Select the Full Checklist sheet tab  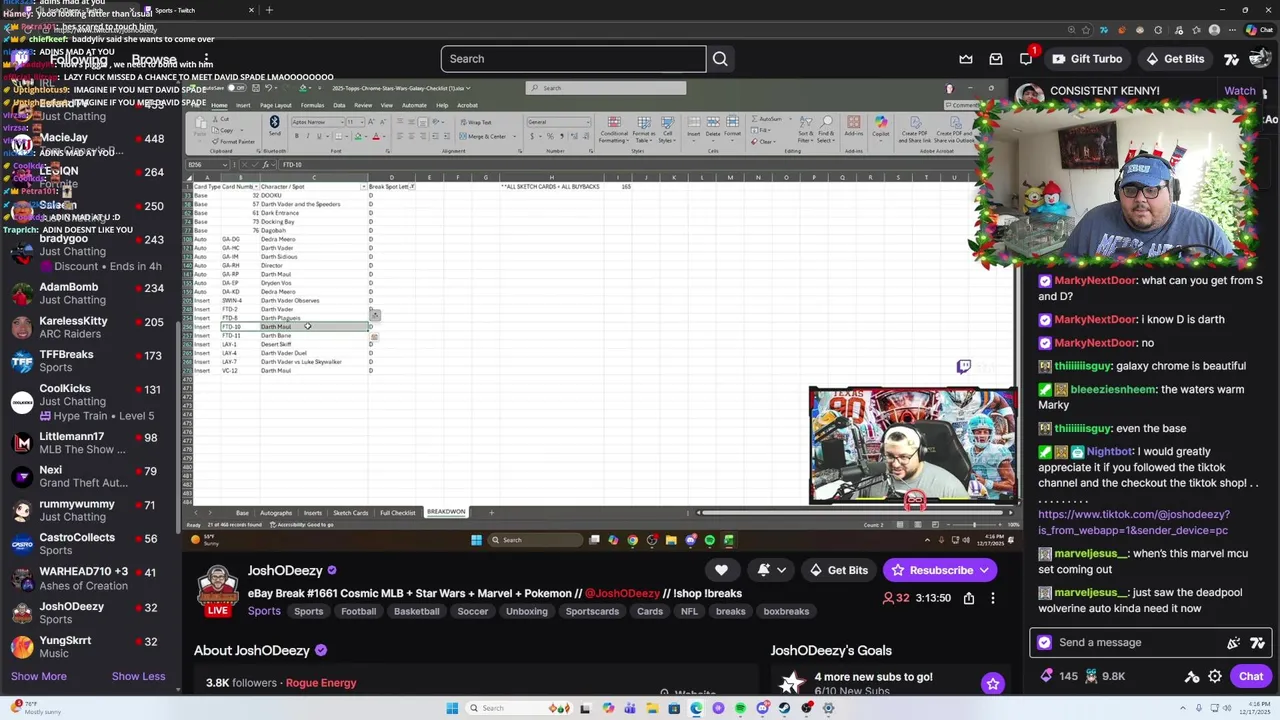397,513
